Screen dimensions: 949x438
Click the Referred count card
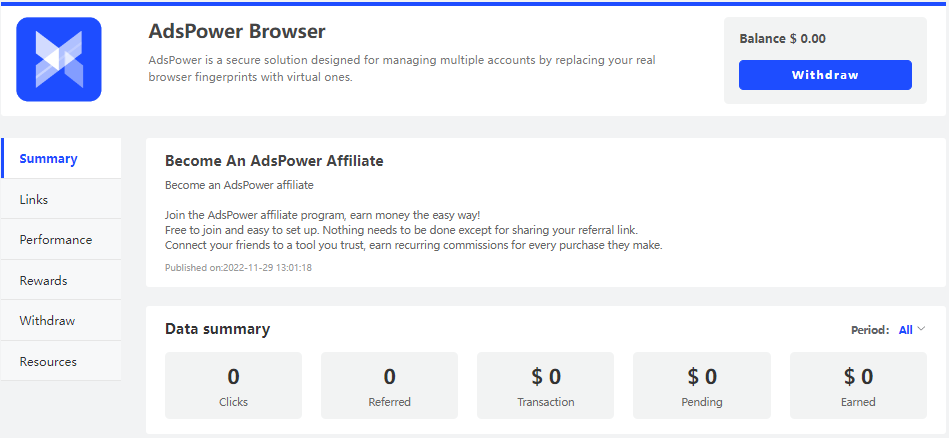point(389,385)
